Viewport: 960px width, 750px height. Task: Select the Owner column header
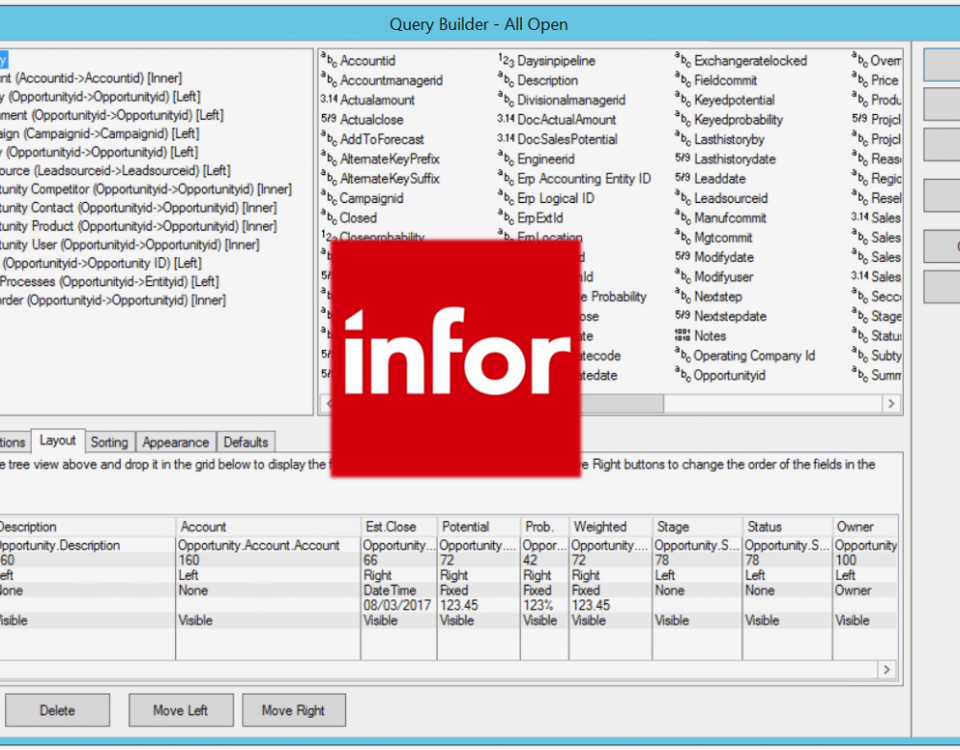[866, 527]
